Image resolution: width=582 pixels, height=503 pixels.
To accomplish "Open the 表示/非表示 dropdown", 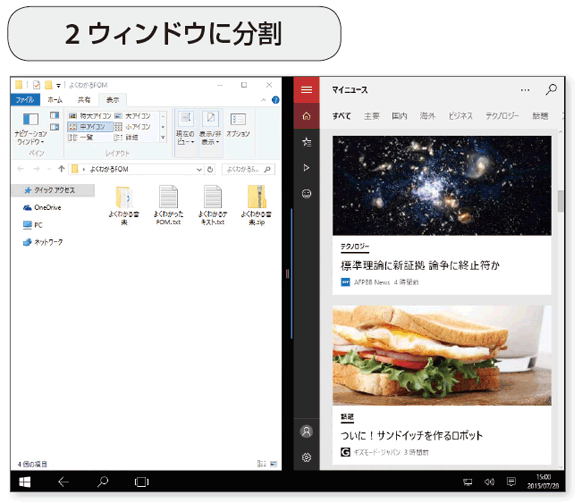I will 210,128.
